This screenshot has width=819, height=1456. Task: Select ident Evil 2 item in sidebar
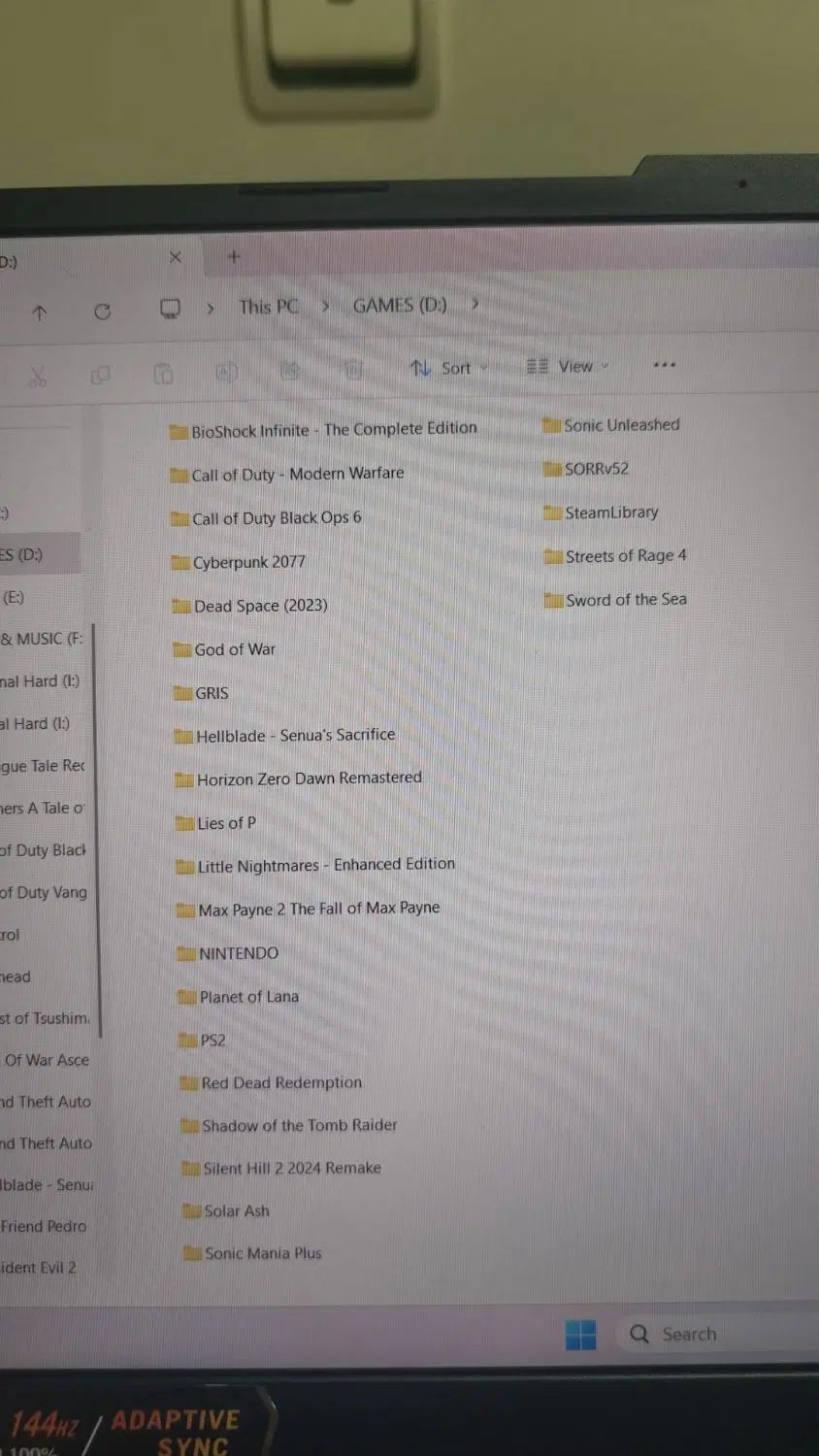pos(39,1267)
